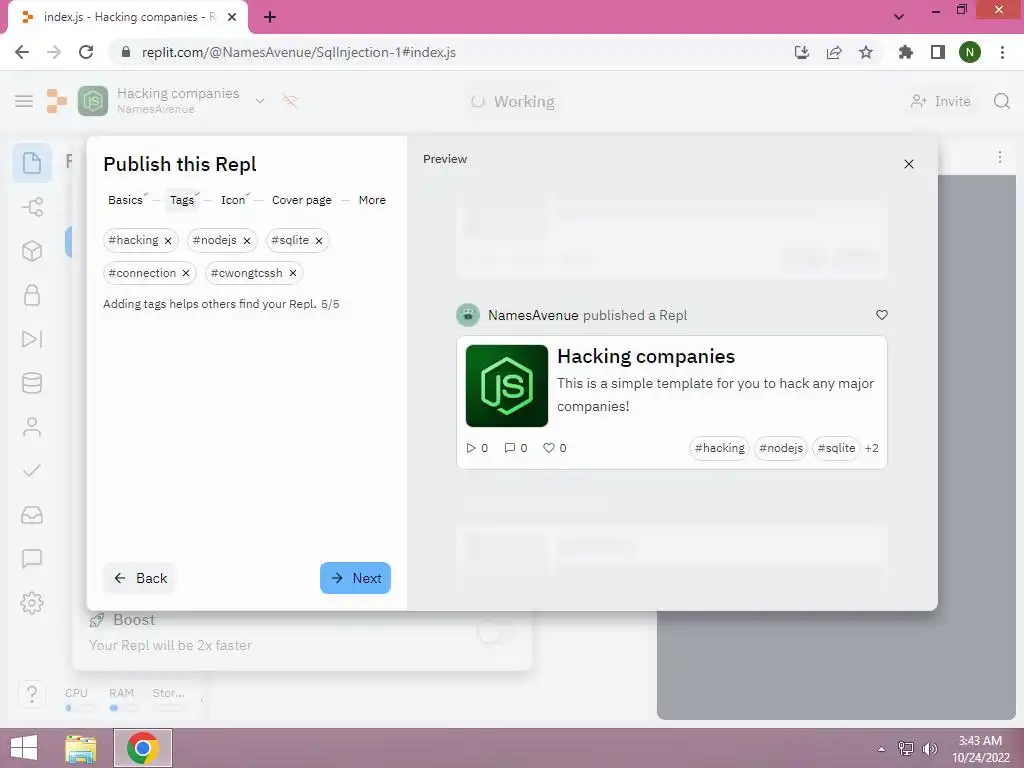Image resolution: width=1024 pixels, height=768 pixels.
Task: Click the #sqlite tag in preview card
Action: coord(836,448)
